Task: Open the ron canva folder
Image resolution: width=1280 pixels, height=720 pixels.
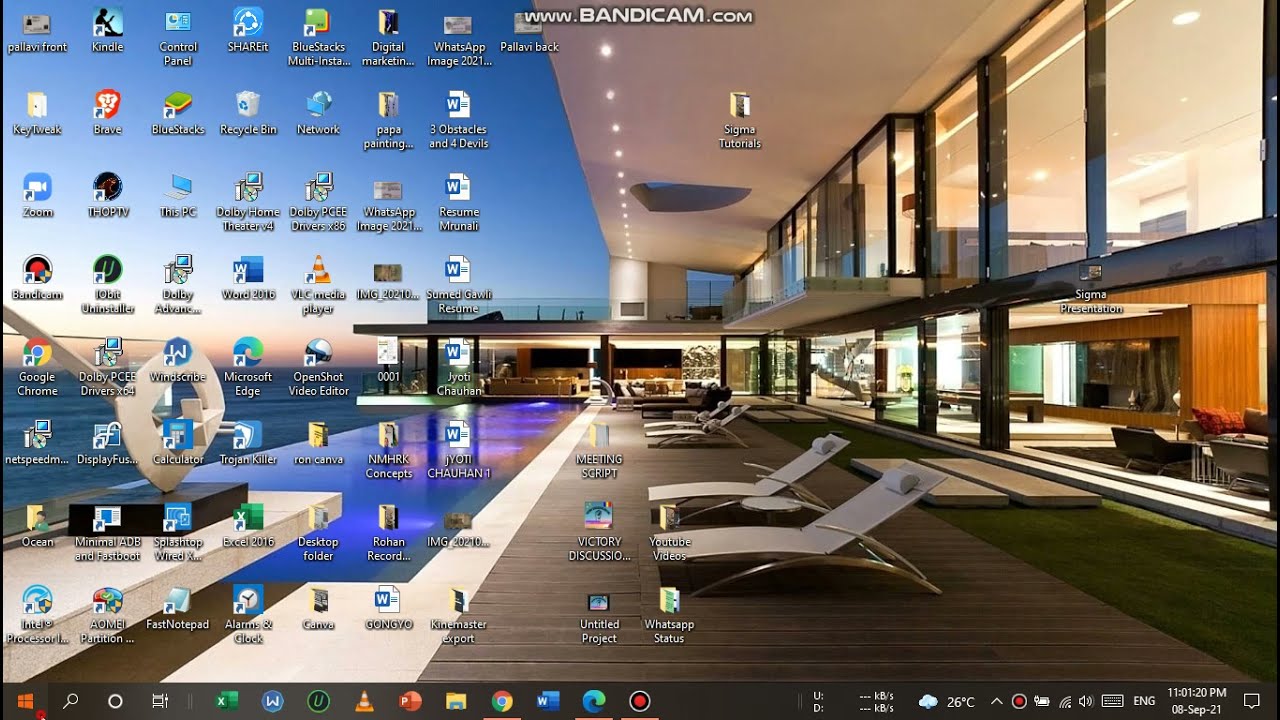Action: [x=318, y=443]
